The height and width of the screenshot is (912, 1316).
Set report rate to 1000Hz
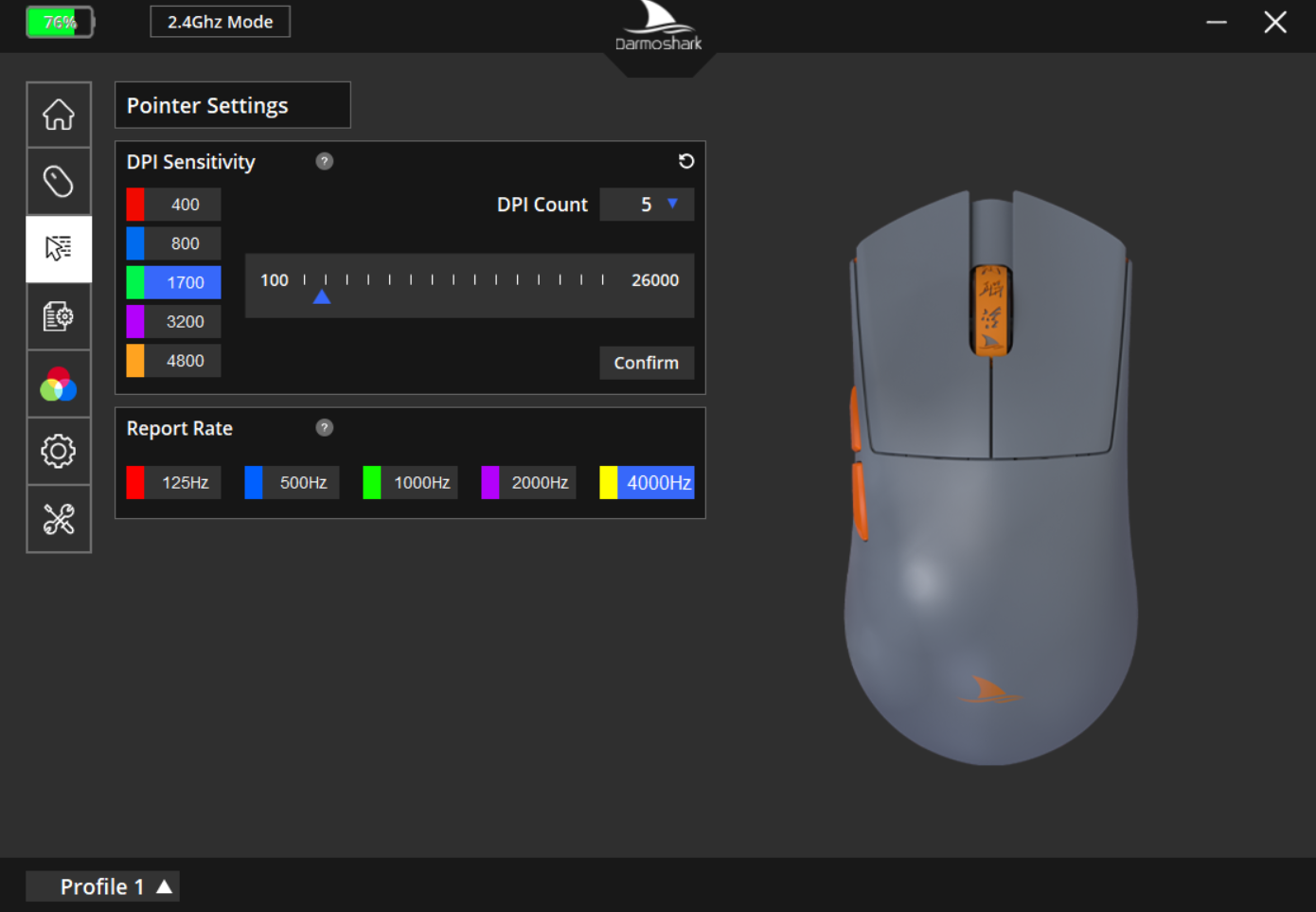click(x=410, y=483)
